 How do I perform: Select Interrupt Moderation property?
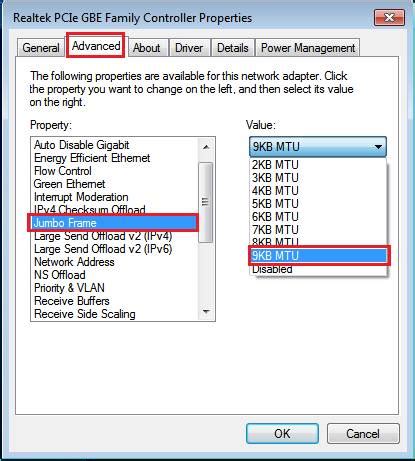click(115, 197)
